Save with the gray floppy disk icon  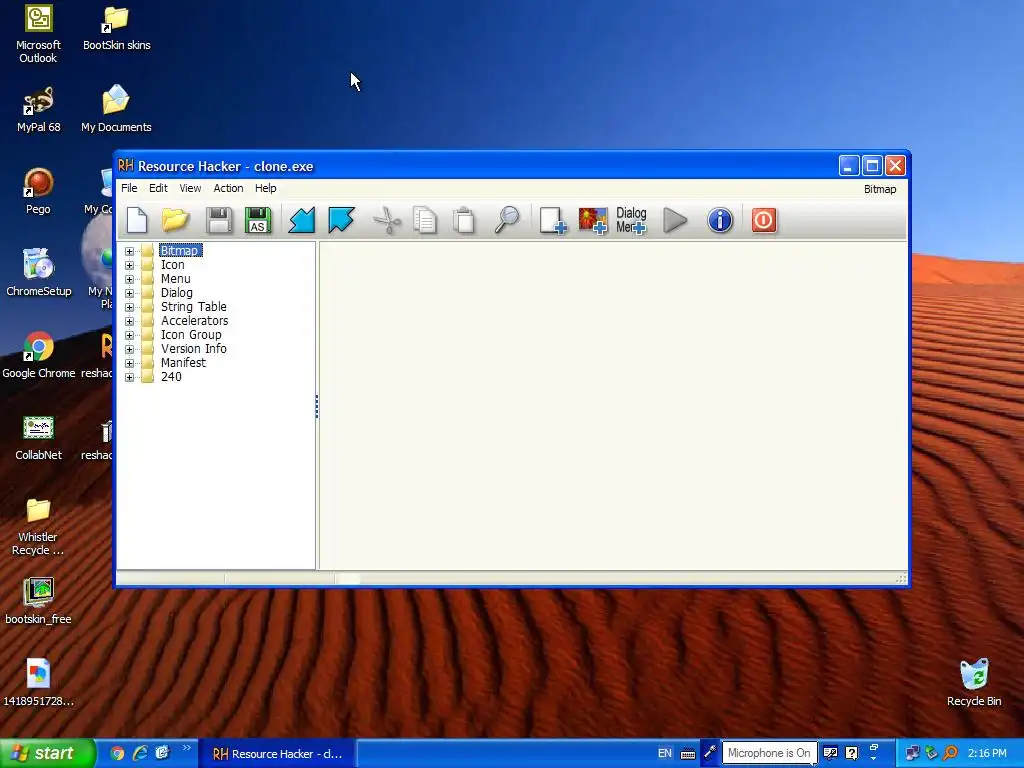point(219,220)
